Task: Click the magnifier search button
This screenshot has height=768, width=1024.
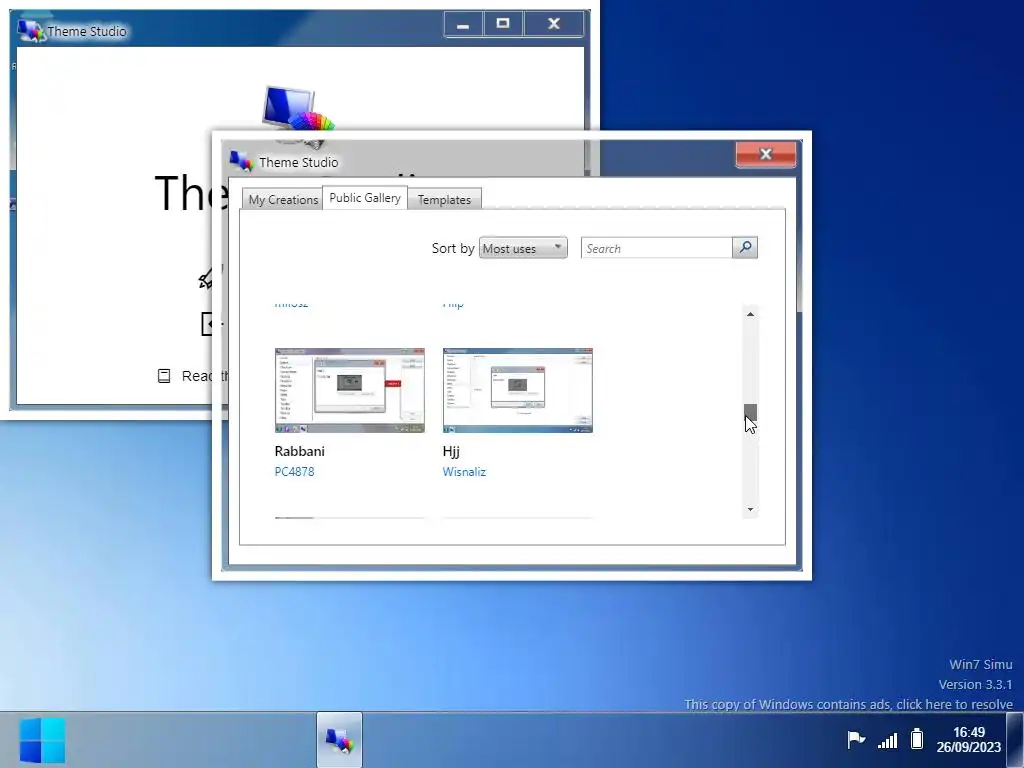Action: (x=745, y=248)
